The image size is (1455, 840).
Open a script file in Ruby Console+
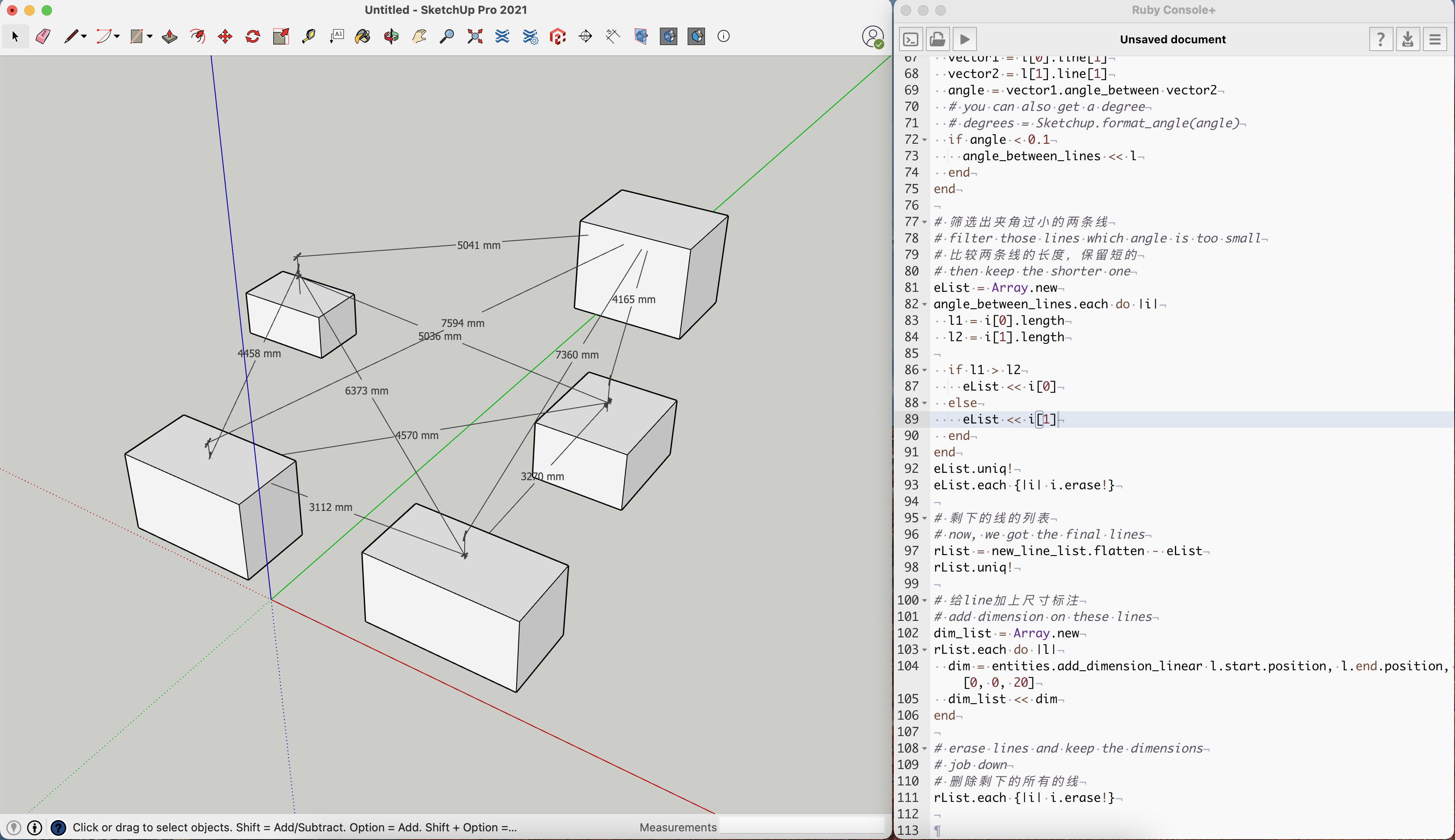tap(937, 39)
